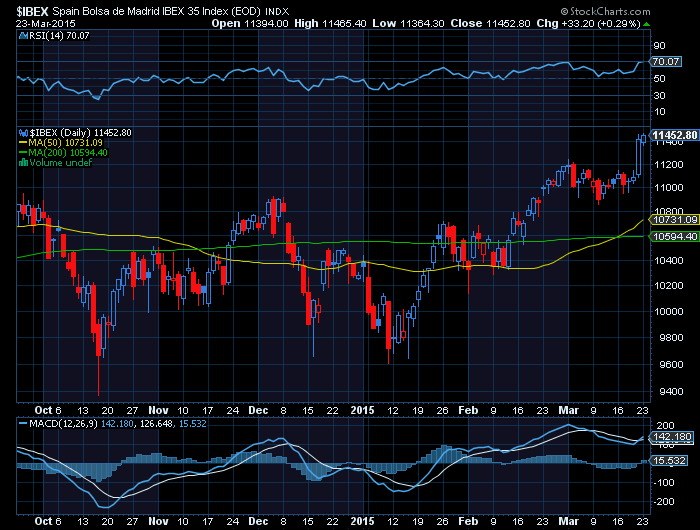Click the MACD(12,26,9) legend label
Viewport: 700px width, 530px height.
63,424
